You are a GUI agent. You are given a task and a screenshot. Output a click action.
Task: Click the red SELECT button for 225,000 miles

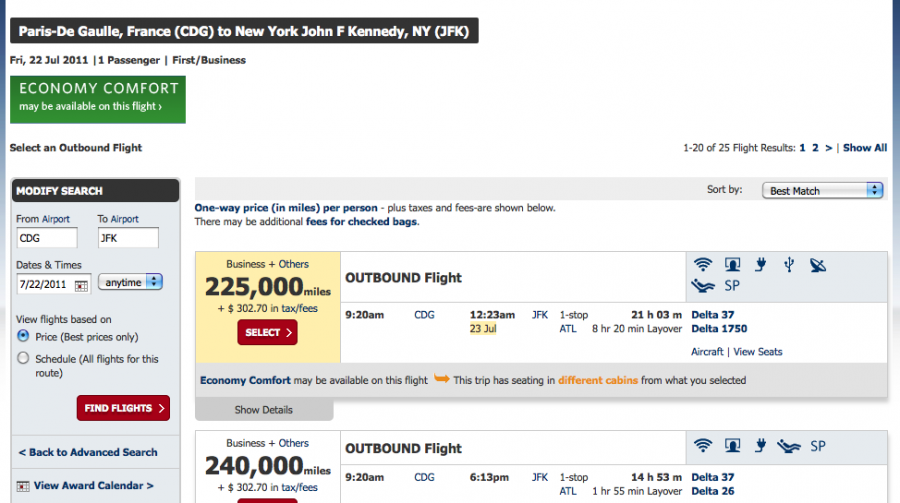click(x=267, y=332)
